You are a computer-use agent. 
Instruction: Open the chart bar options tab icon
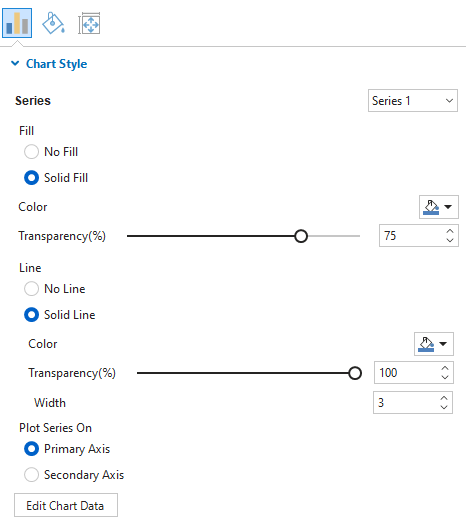17,23
